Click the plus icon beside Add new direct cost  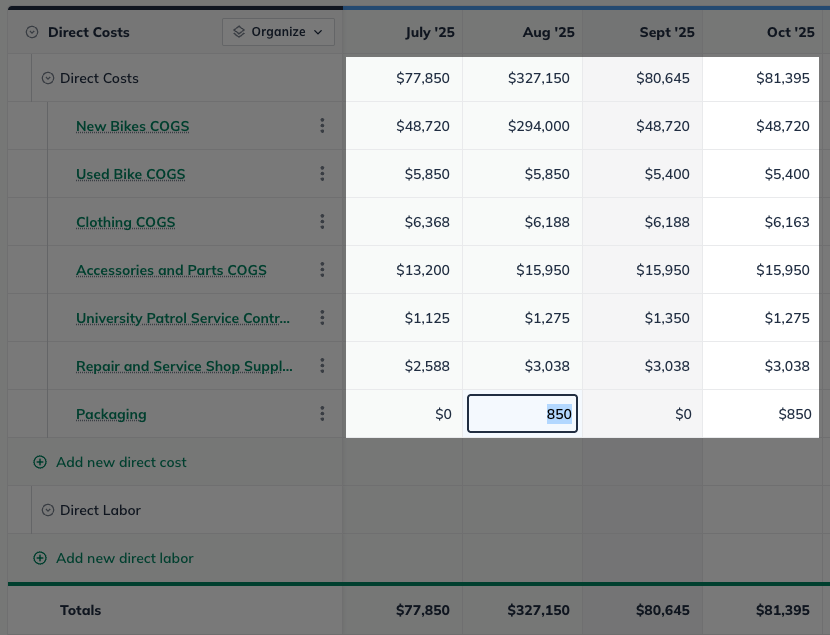click(x=40, y=461)
